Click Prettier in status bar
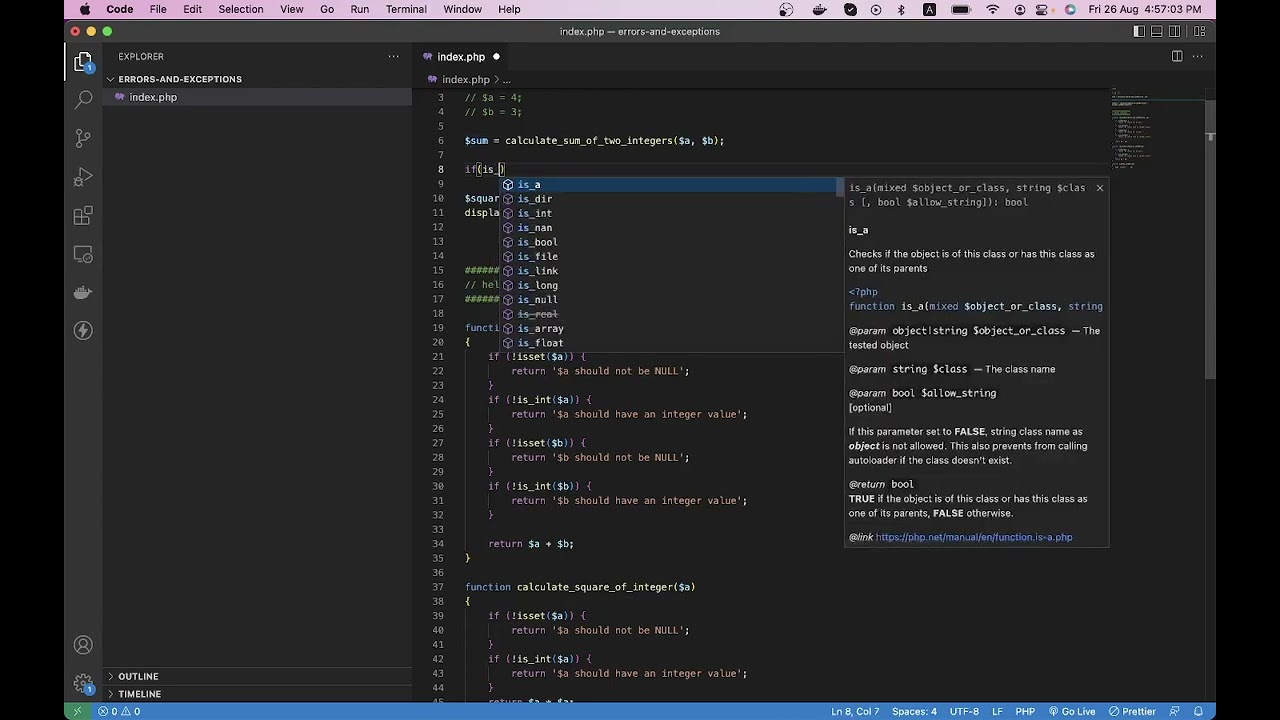The height and width of the screenshot is (720, 1280). click(1132, 711)
